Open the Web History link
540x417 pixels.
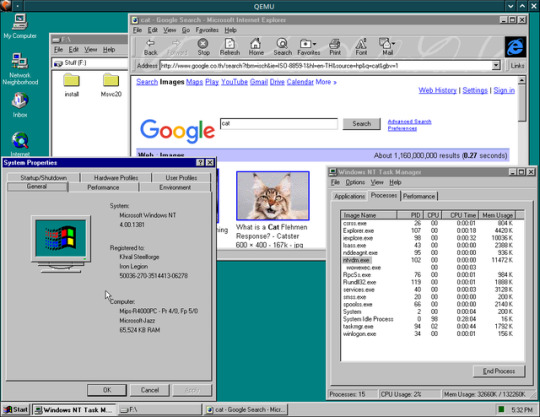click(437, 90)
